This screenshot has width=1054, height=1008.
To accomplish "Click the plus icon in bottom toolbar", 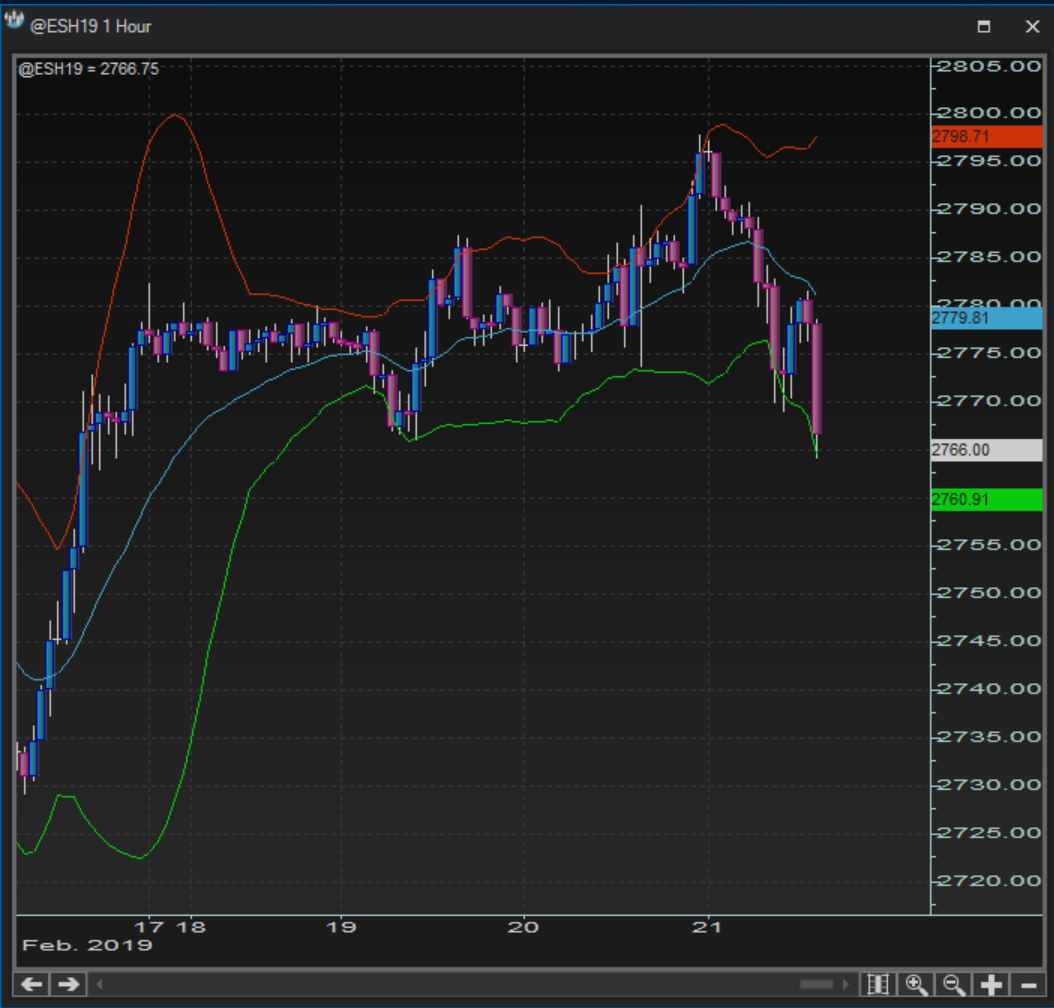I will click(x=991, y=984).
